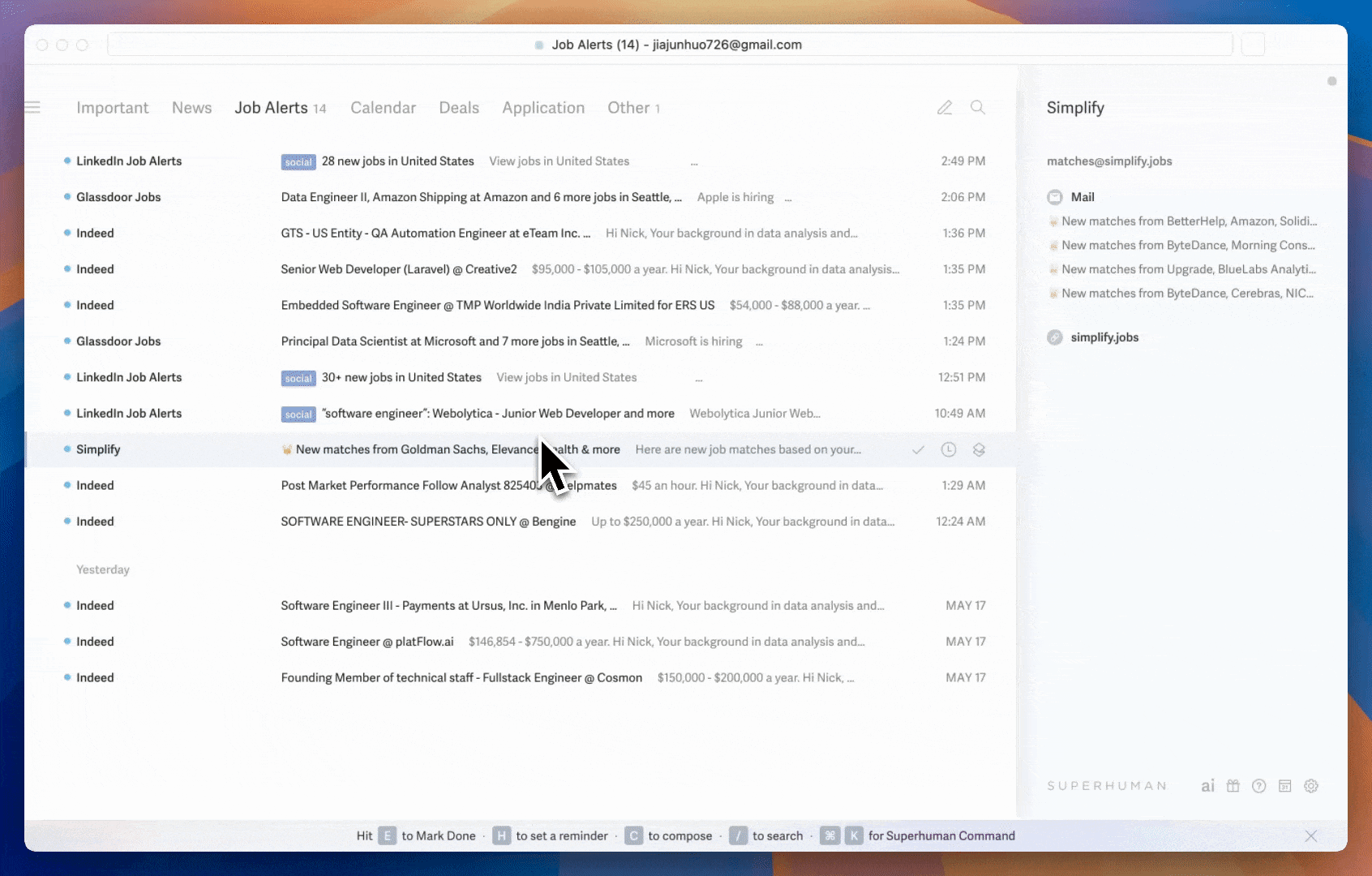The image size is (1372, 876).
Task: Open help via the question mark icon
Action: pyautogui.click(x=1259, y=786)
